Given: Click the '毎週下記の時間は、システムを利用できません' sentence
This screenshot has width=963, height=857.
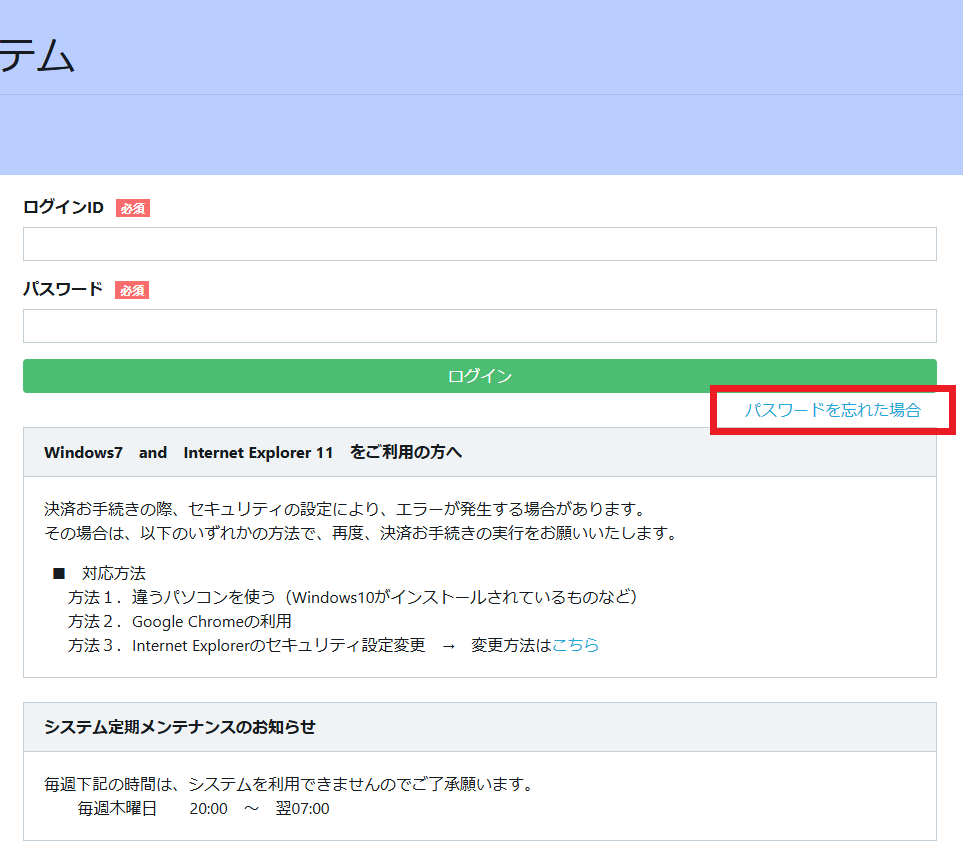Looking at the screenshot, I should tap(290, 784).
